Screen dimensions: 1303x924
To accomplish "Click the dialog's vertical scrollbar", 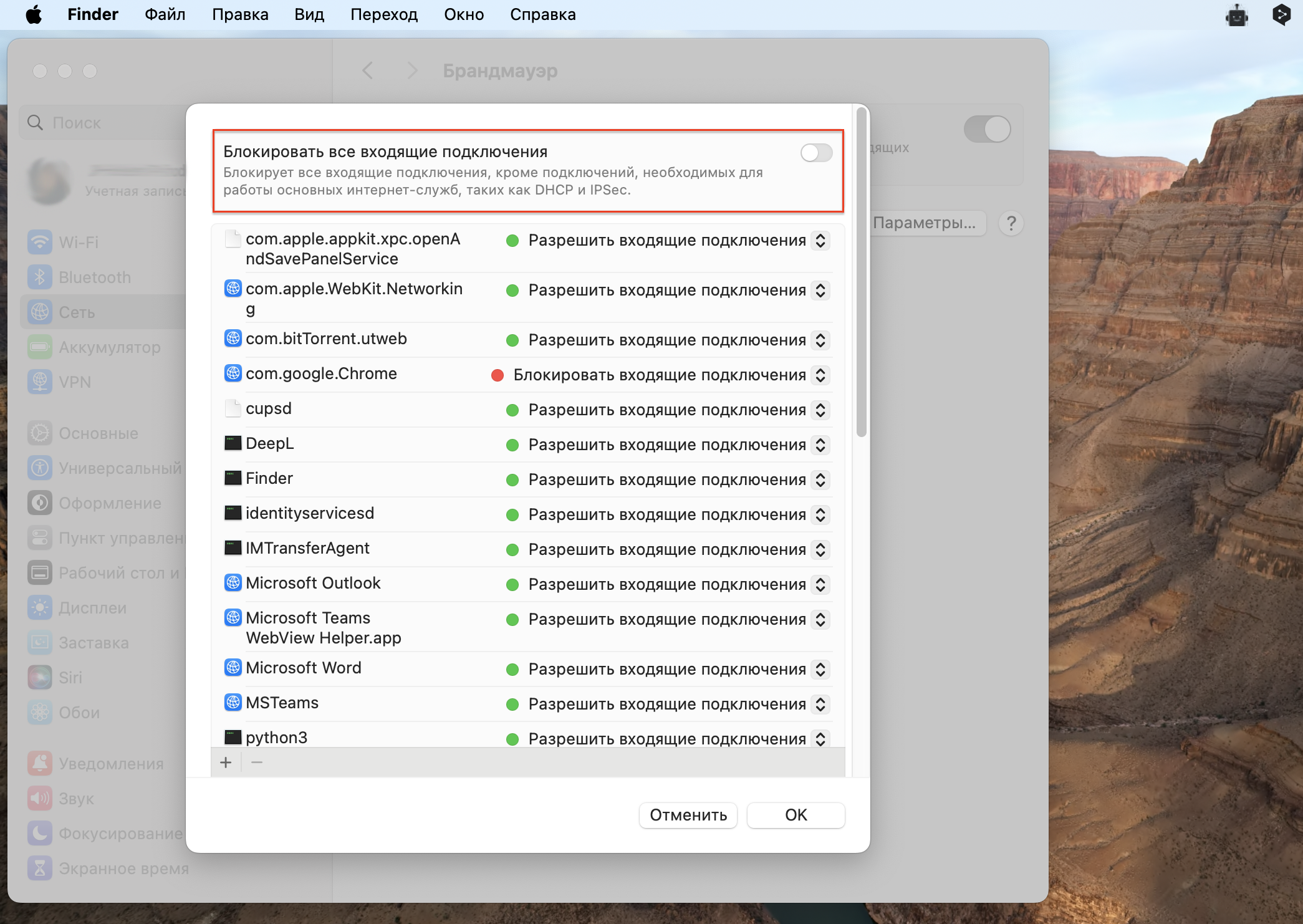I will click(x=861, y=272).
